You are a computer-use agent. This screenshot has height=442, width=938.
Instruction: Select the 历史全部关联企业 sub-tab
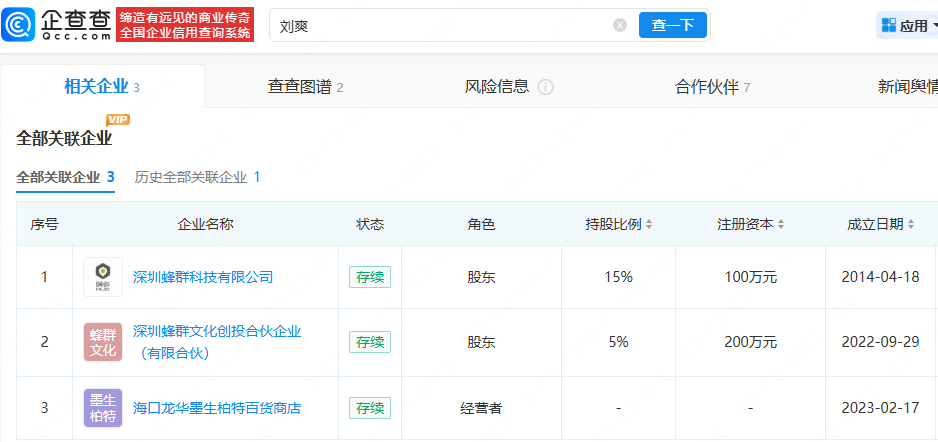tap(197, 177)
